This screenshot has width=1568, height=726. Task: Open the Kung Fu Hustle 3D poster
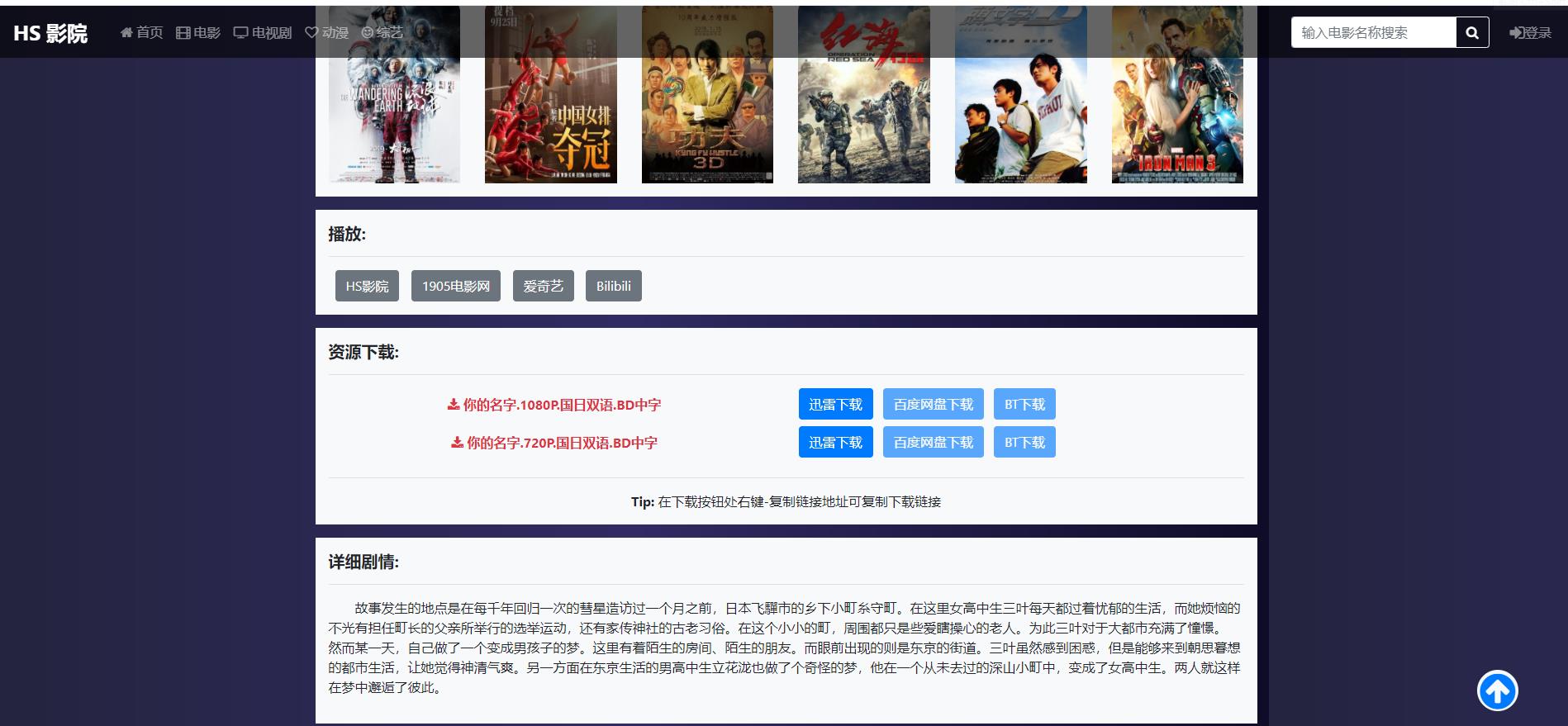click(707, 94)
